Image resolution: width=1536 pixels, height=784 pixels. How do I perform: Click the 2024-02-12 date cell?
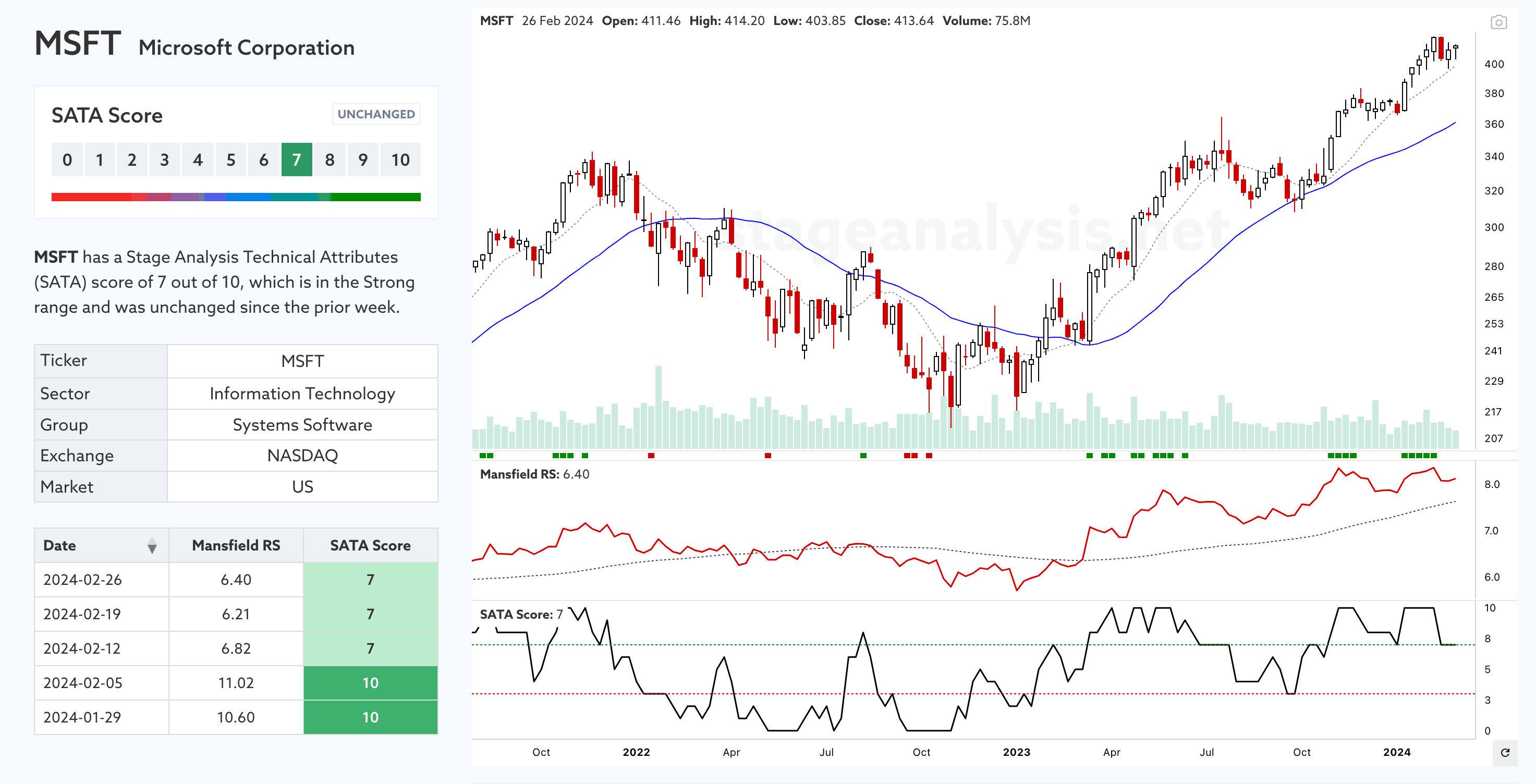102,648
